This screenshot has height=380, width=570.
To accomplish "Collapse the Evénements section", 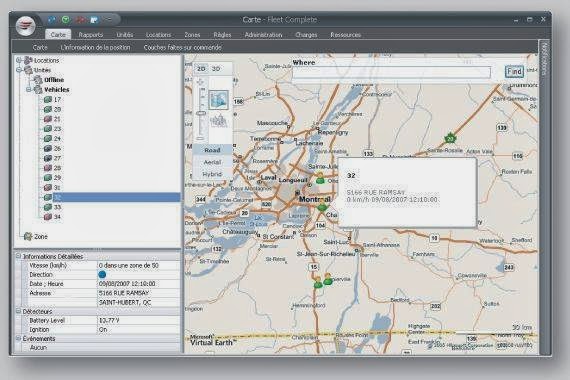I will pos(18,338).
